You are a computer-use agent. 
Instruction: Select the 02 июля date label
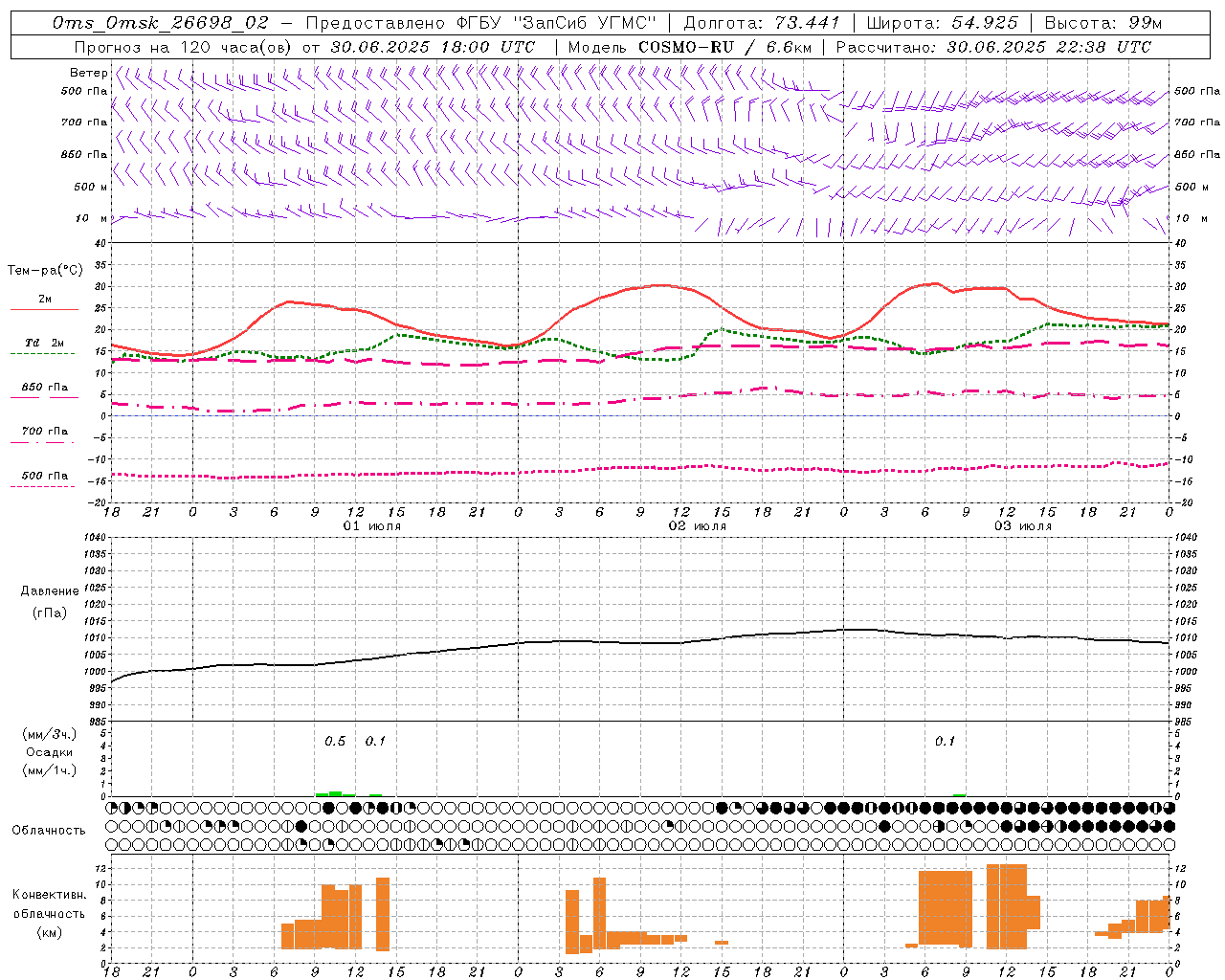coord(697,526)
